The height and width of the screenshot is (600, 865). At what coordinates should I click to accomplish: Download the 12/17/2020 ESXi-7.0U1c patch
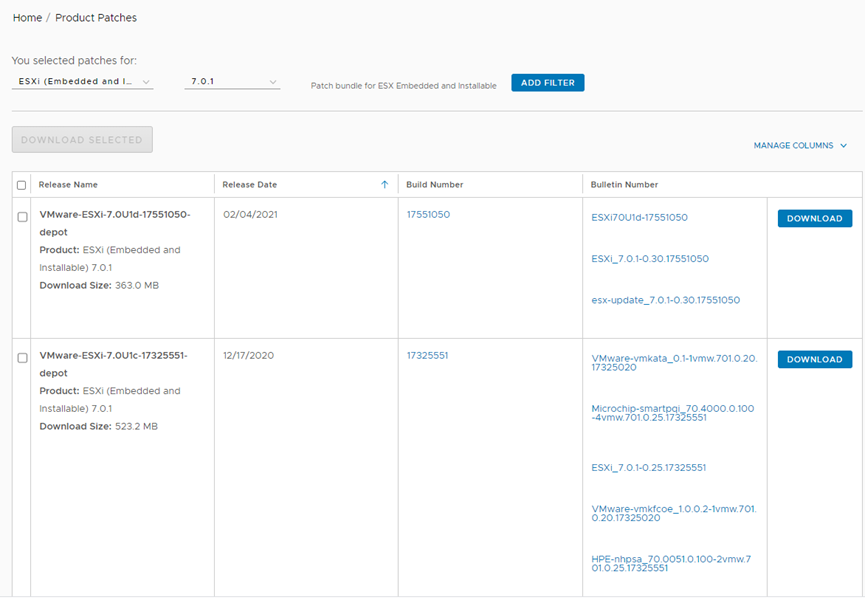815,360
